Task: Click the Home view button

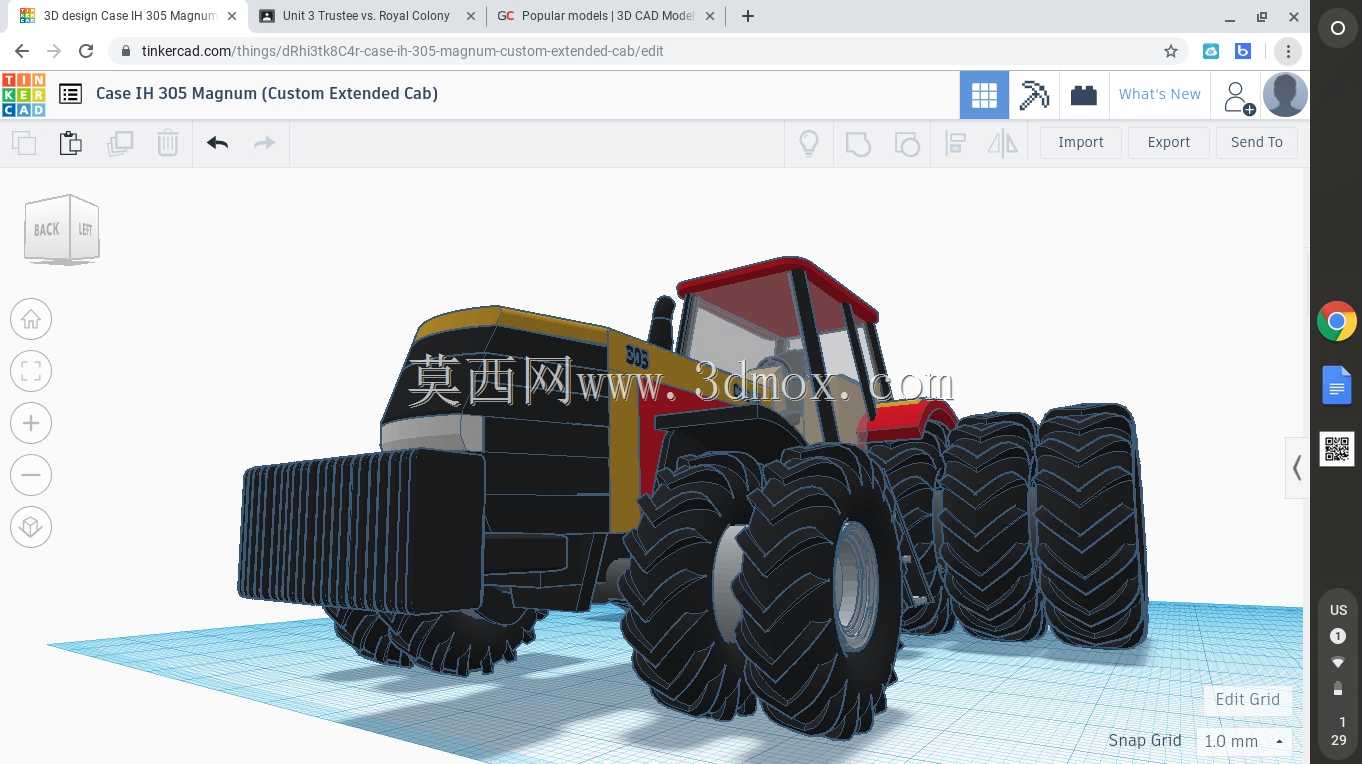Action: tap(31, 319)
